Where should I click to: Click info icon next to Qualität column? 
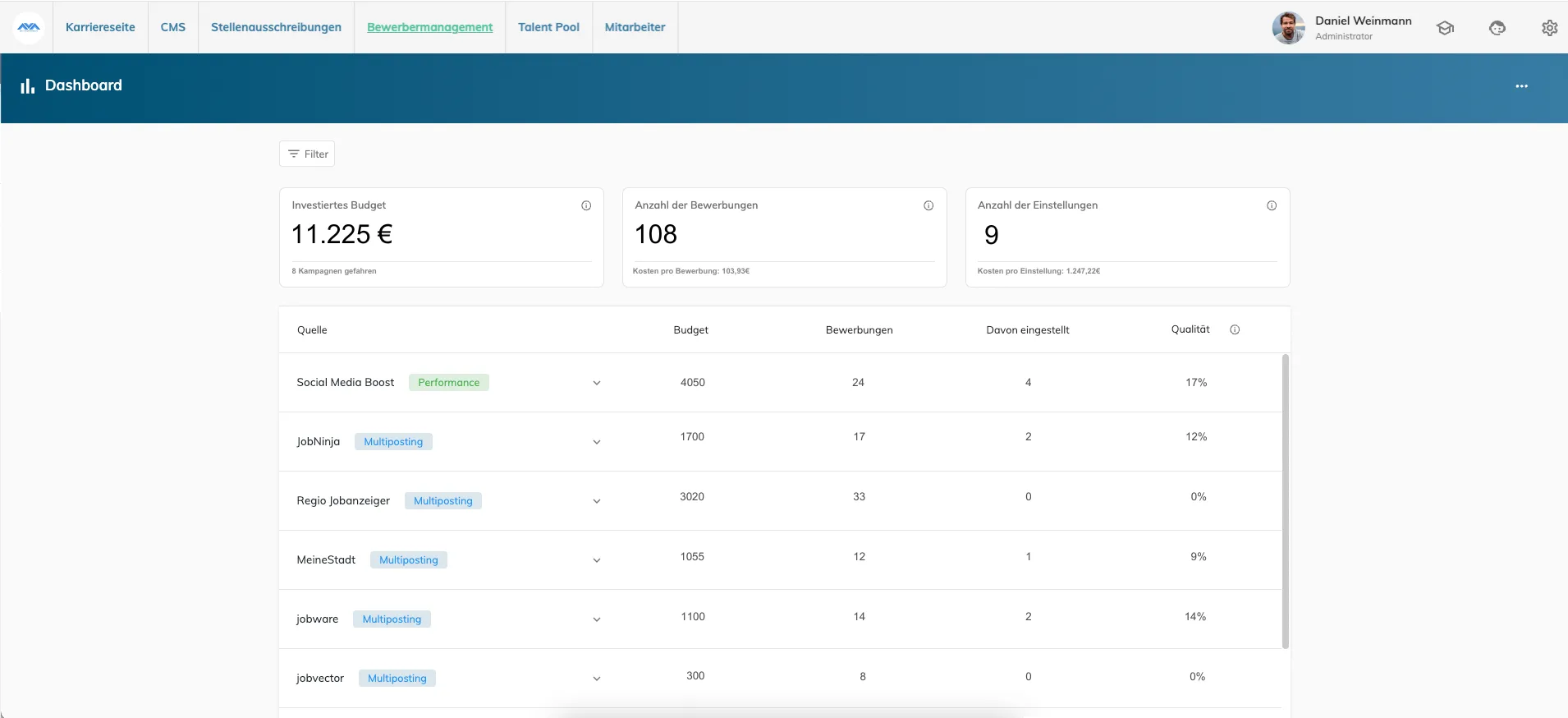click(x=1235, y=329)
